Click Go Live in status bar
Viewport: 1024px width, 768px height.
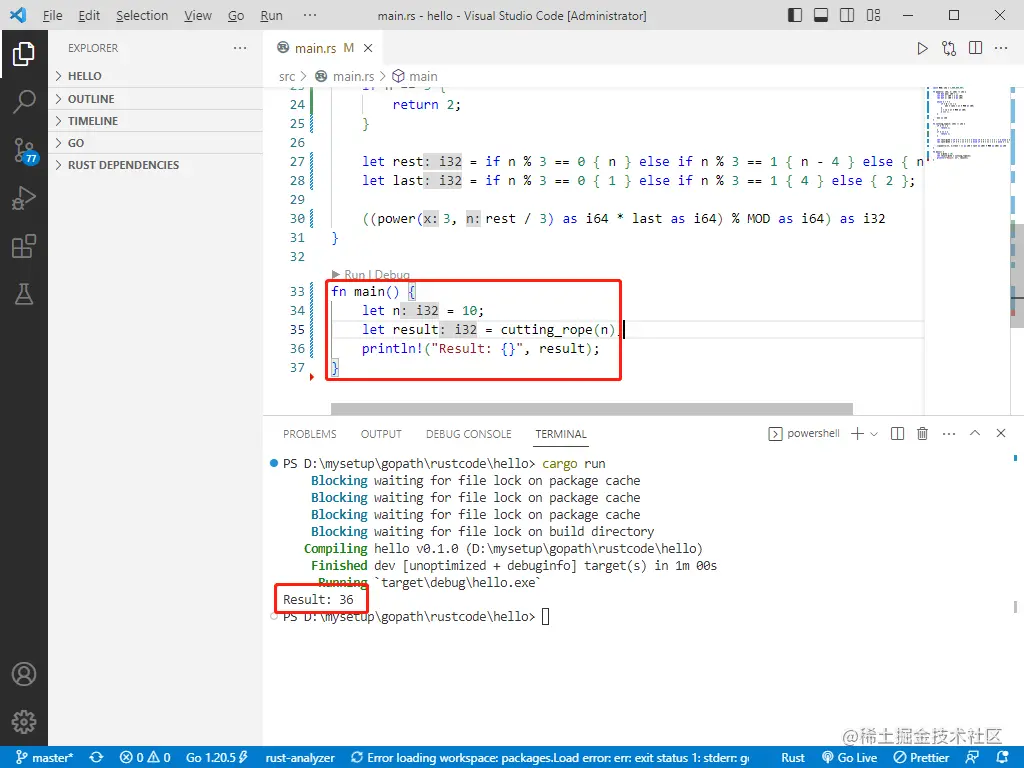click(849, 758)
